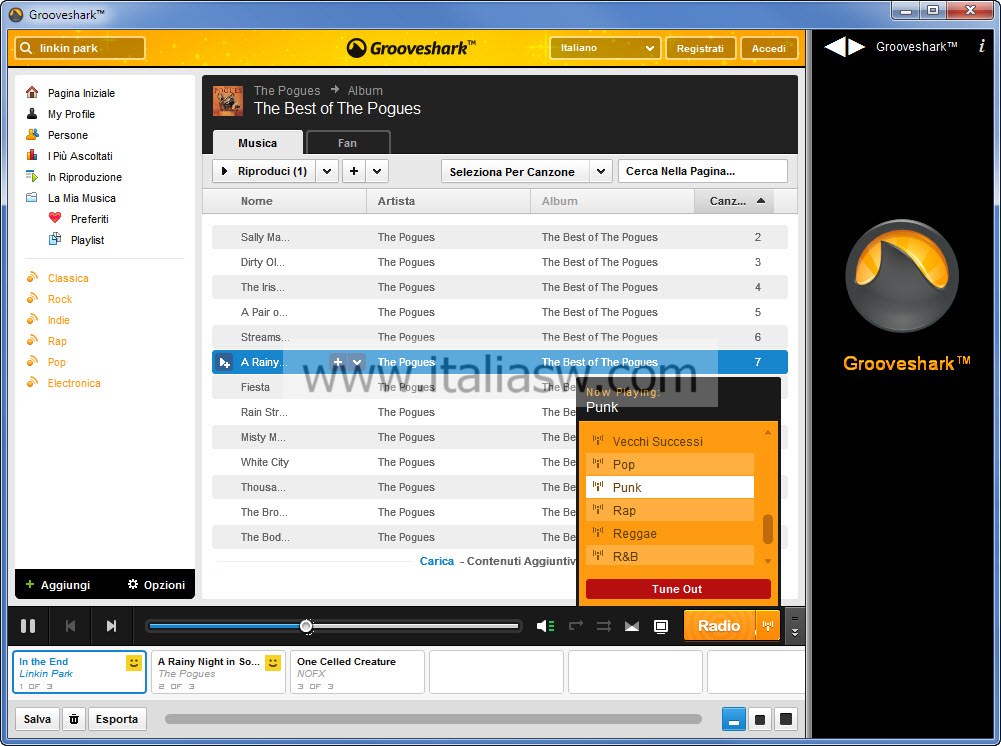Open In Riproduzione queue icon
This screenshot has height=746, width=1001.
click(32, 176)
